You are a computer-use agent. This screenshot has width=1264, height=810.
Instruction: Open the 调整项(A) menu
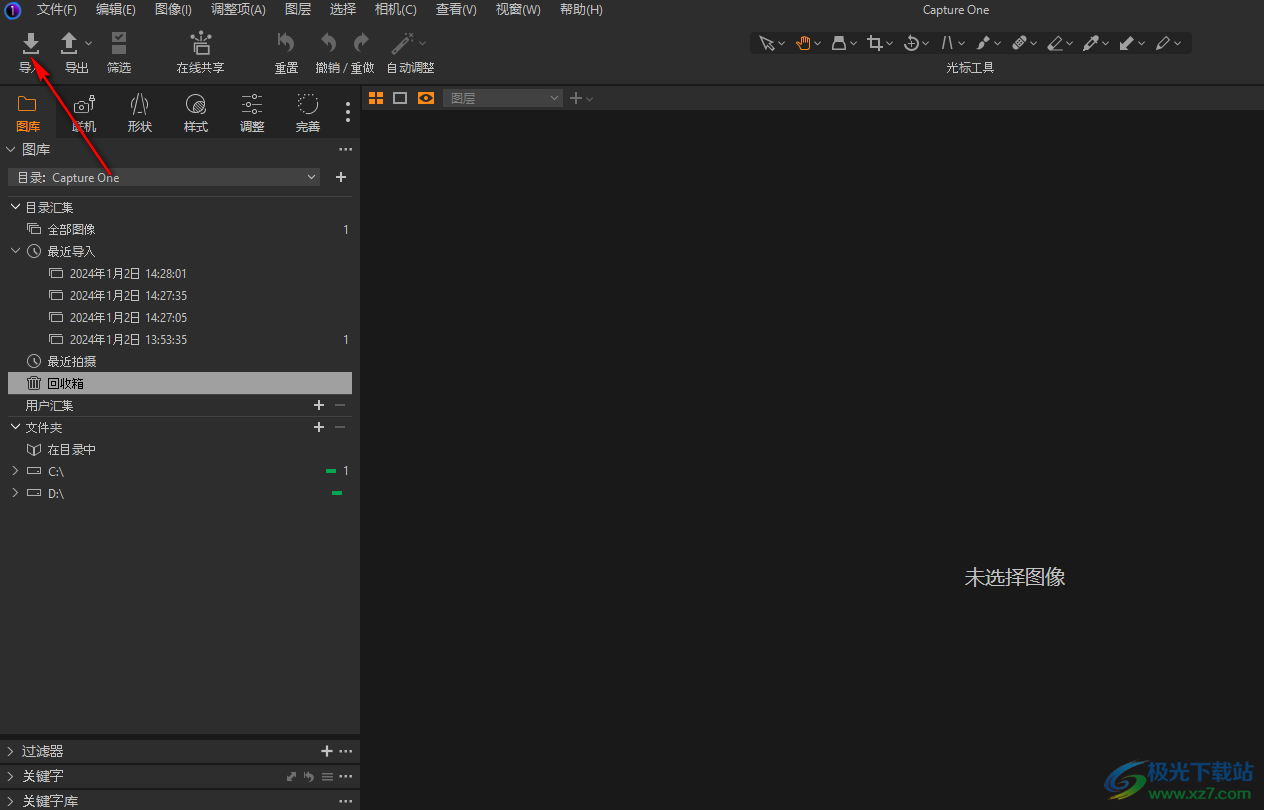pyautogui.click(x=238, y=9)
